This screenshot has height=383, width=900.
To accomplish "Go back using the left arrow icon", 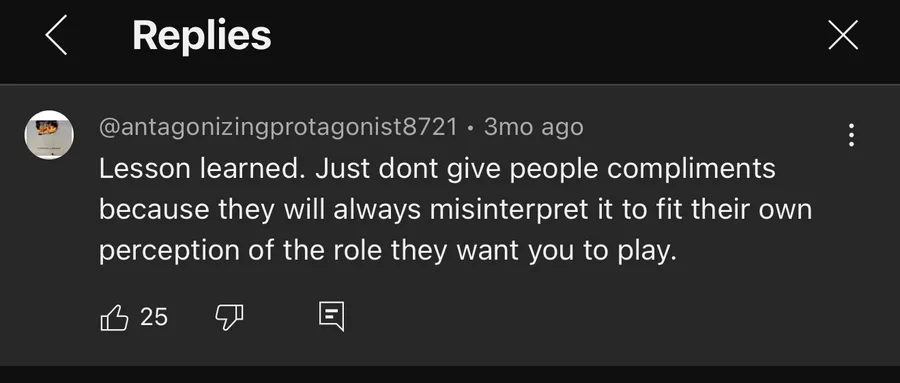I will (x=56, y=36).
